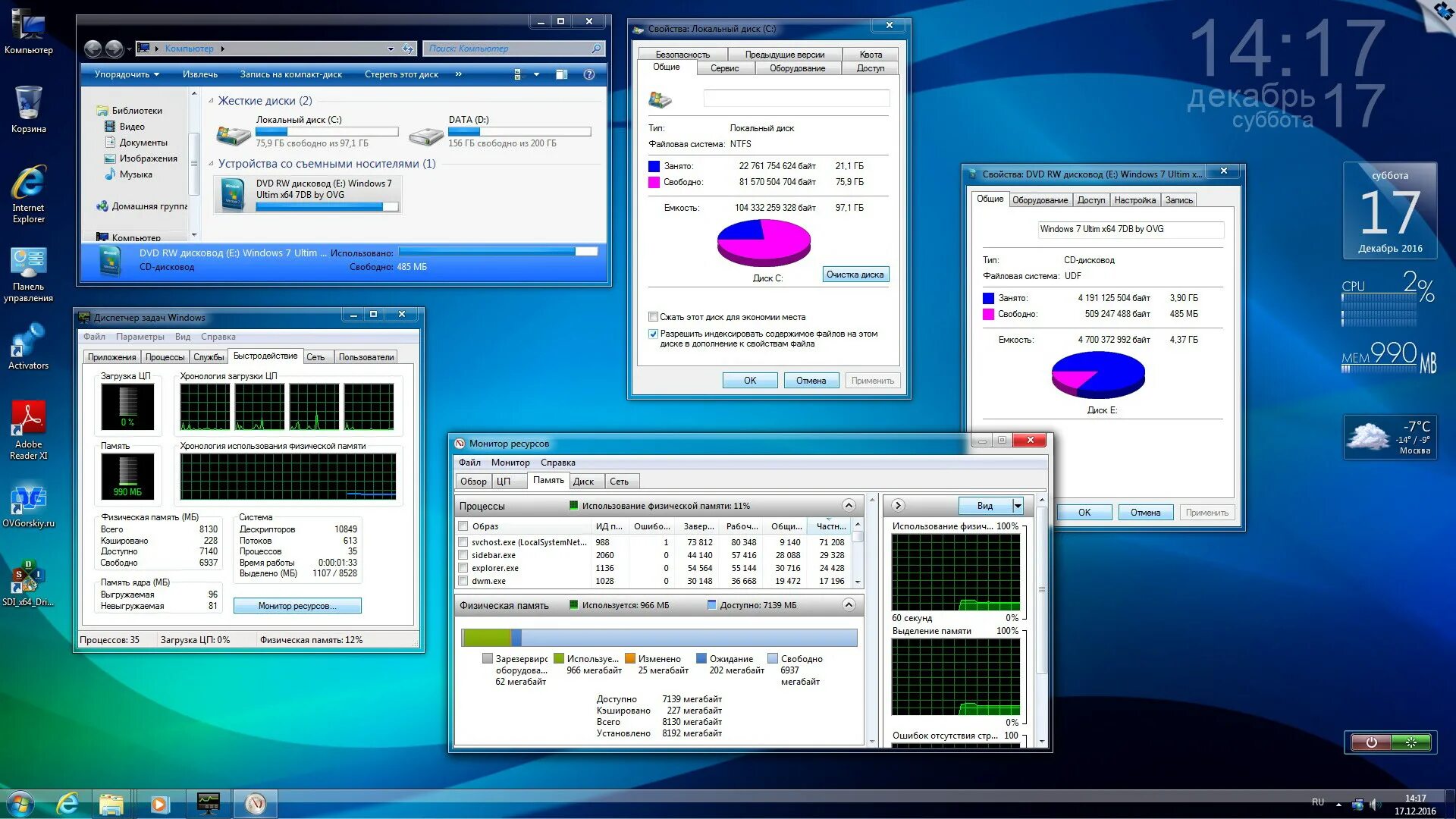
Task: Toggle Разрешить индексировать содержимое checkbox
Action: [x=653, y=334]
